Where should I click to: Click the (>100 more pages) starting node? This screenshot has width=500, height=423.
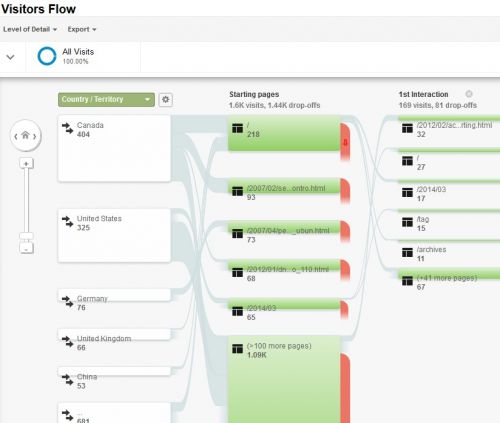point(284,379)
